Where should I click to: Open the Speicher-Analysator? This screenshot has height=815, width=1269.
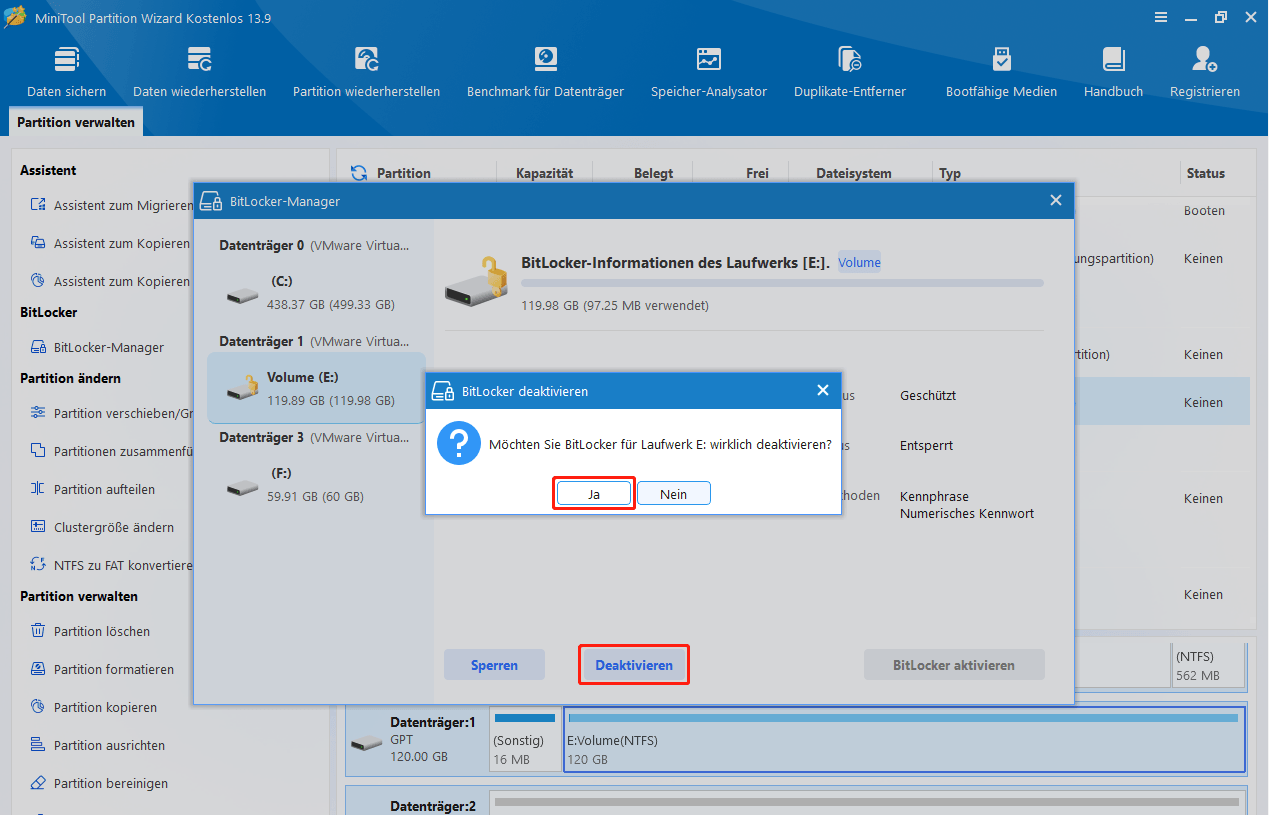point(709,72)
